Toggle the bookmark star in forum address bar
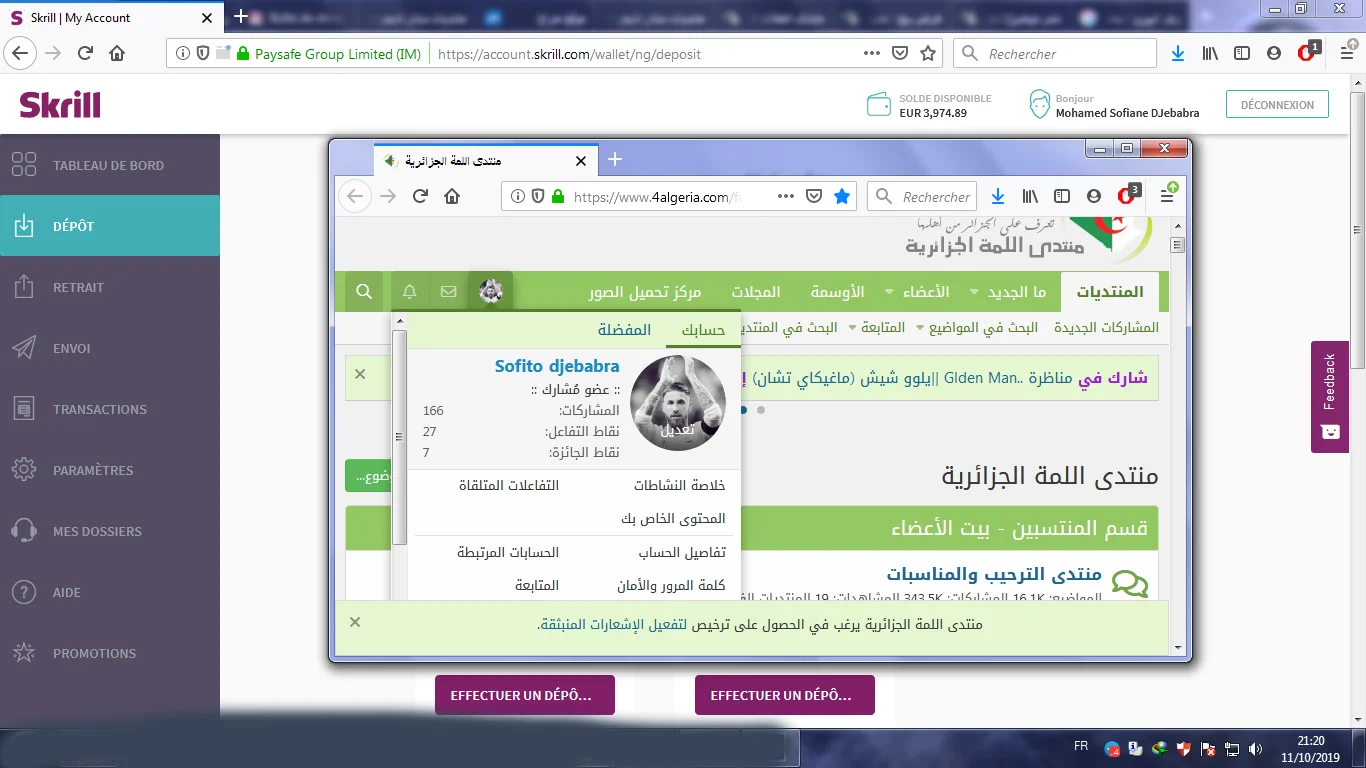The height and width of the screenshot is (768, 1366). [842, 197]
